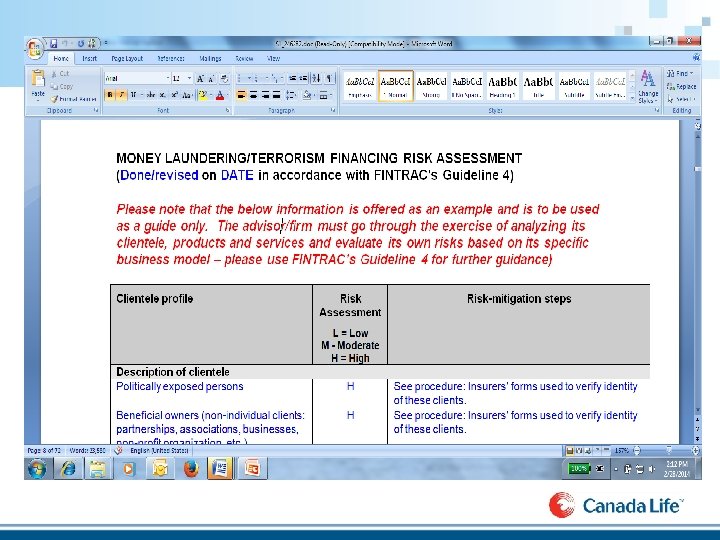Click the Clear Formatting icon
The width and height of the screenshot is (720, 540).
tap(224, 79)
